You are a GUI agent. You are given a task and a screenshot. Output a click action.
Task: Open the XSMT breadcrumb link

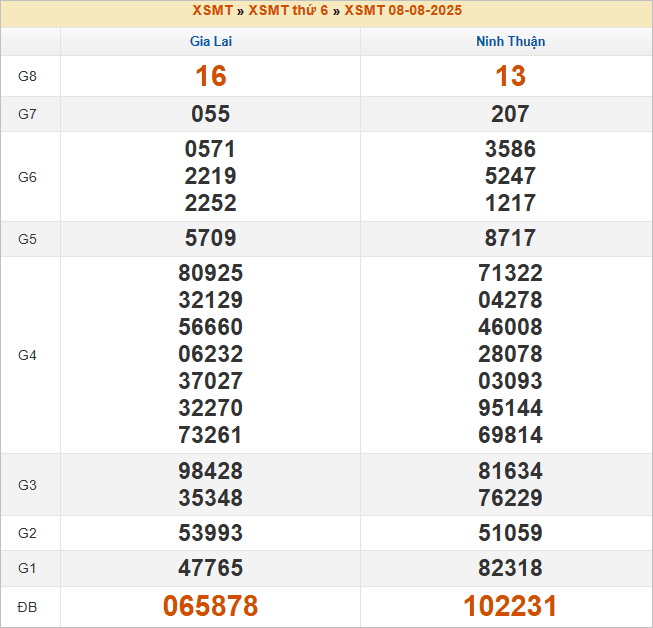click(x=212, y=10)
